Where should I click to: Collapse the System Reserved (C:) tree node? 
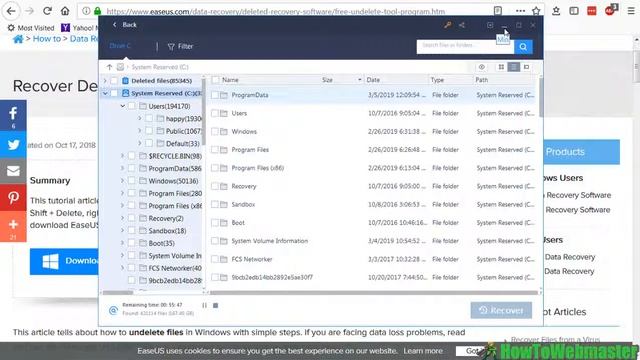pos(105,93)
